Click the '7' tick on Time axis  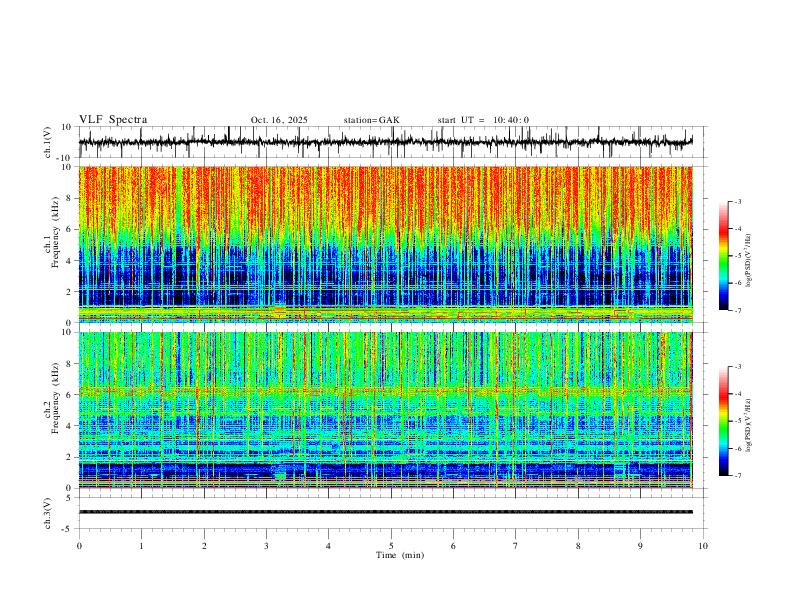[x=516, y=546]
